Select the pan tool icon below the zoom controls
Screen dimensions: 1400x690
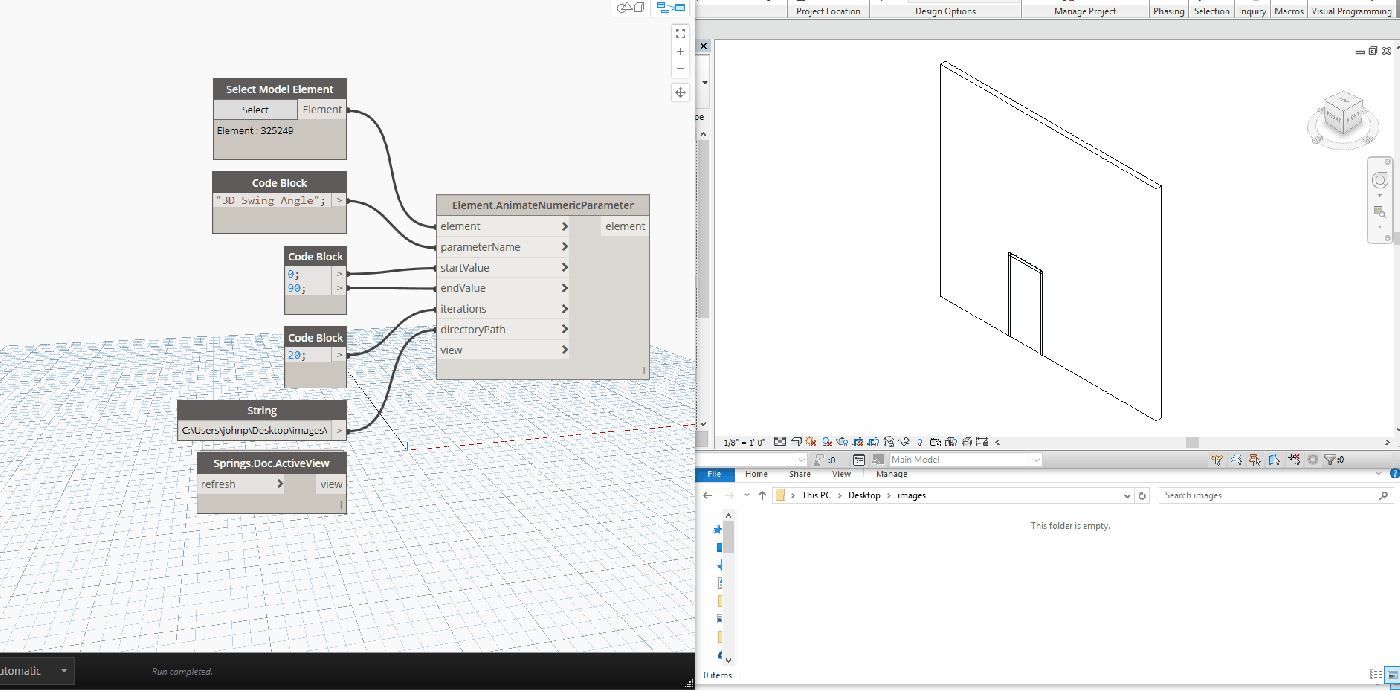680,92
